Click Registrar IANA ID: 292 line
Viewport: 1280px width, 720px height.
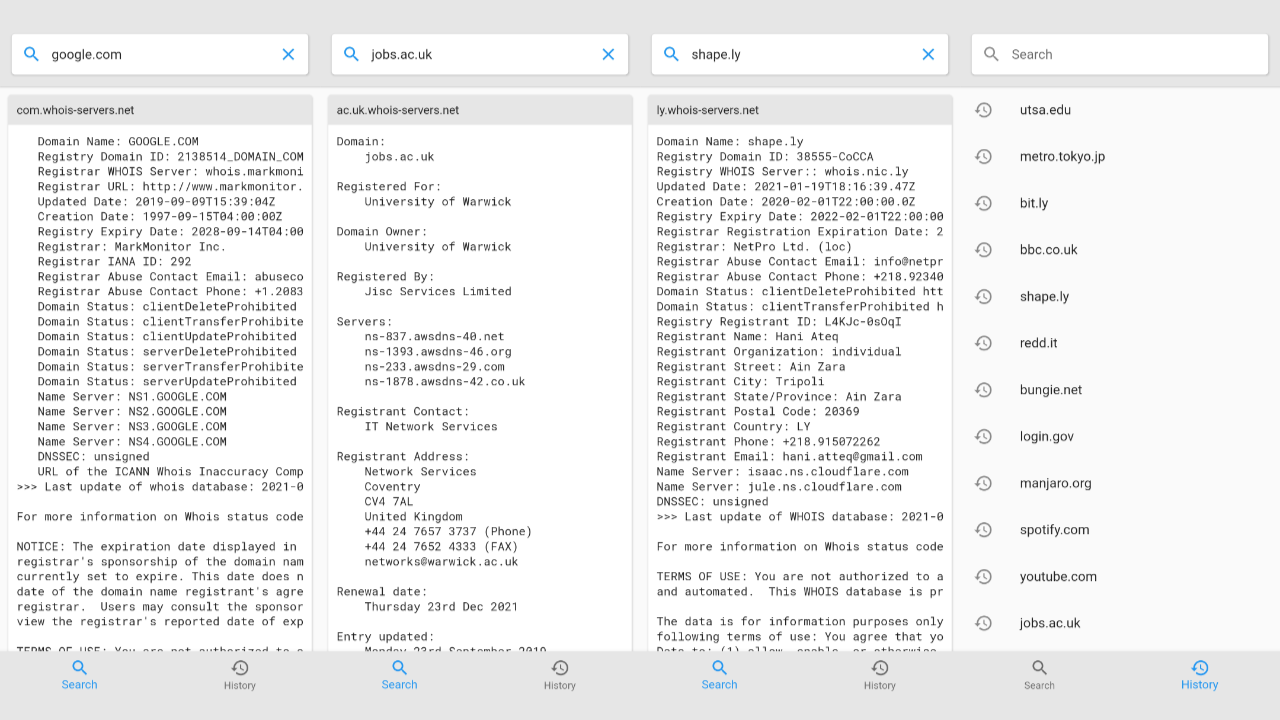click(x=114, y=261)
